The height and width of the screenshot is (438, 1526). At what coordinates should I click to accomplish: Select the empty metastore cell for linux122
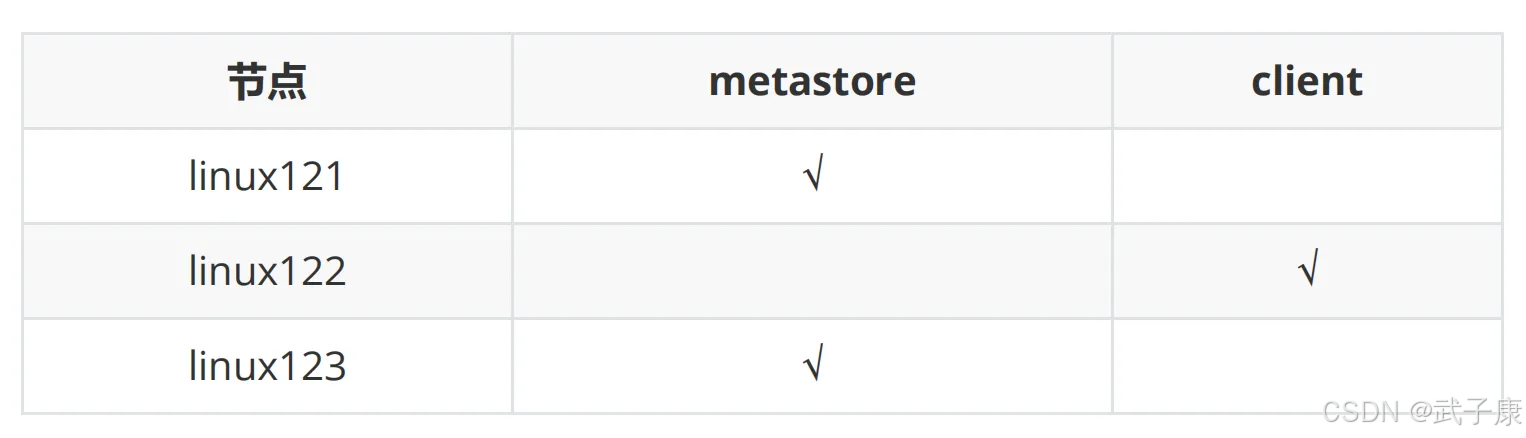click(812, 271)
